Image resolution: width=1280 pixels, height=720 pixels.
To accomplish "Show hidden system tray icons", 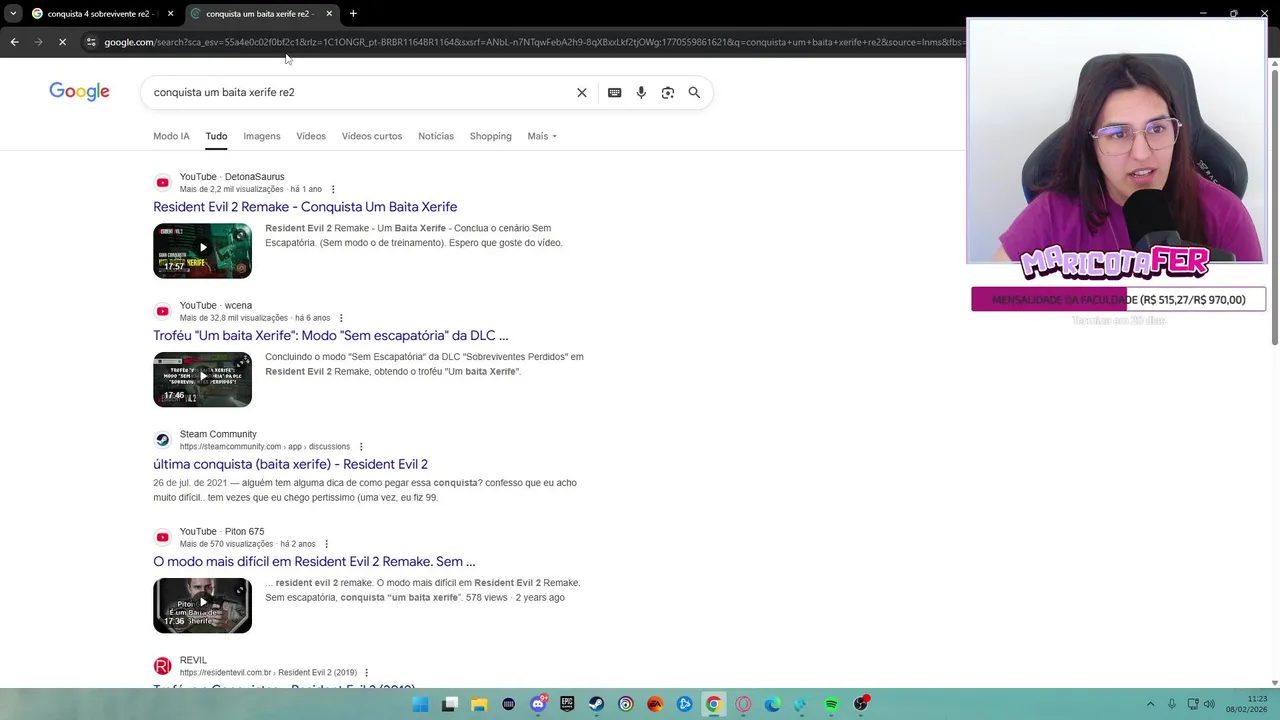I will pos(1150,704).
